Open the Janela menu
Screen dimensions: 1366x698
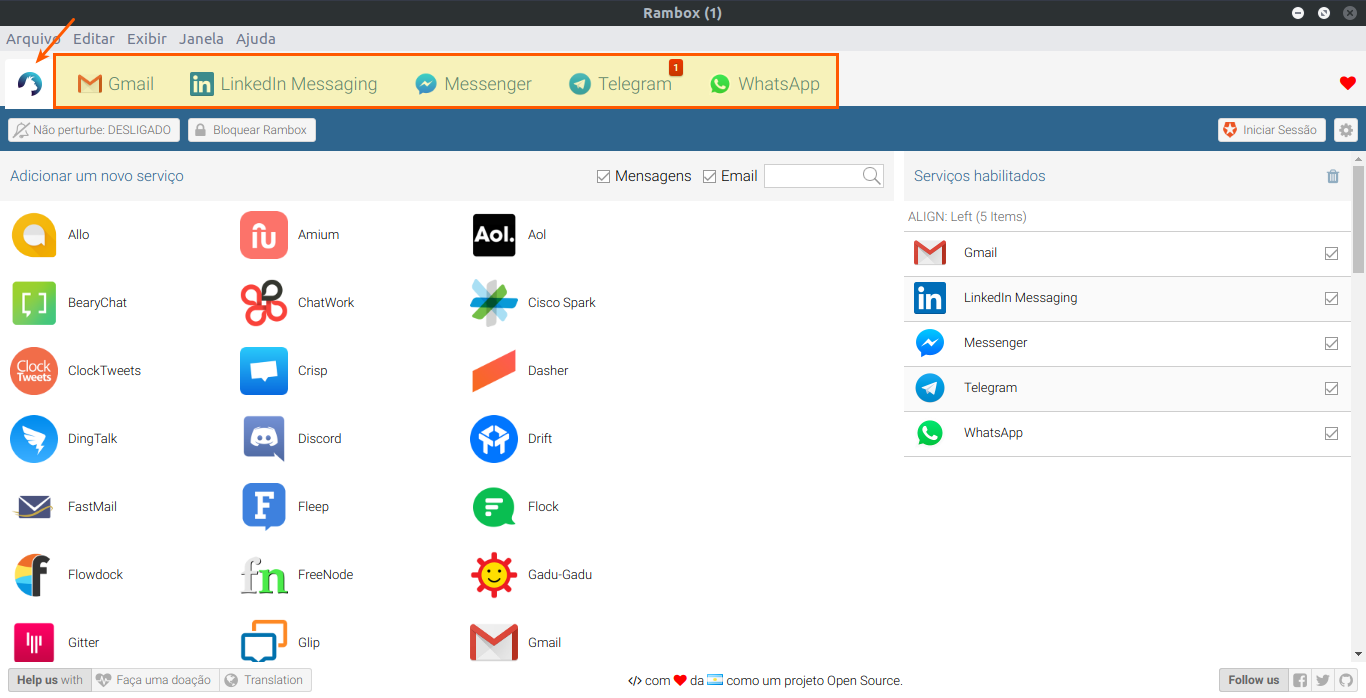click(201, 39)
